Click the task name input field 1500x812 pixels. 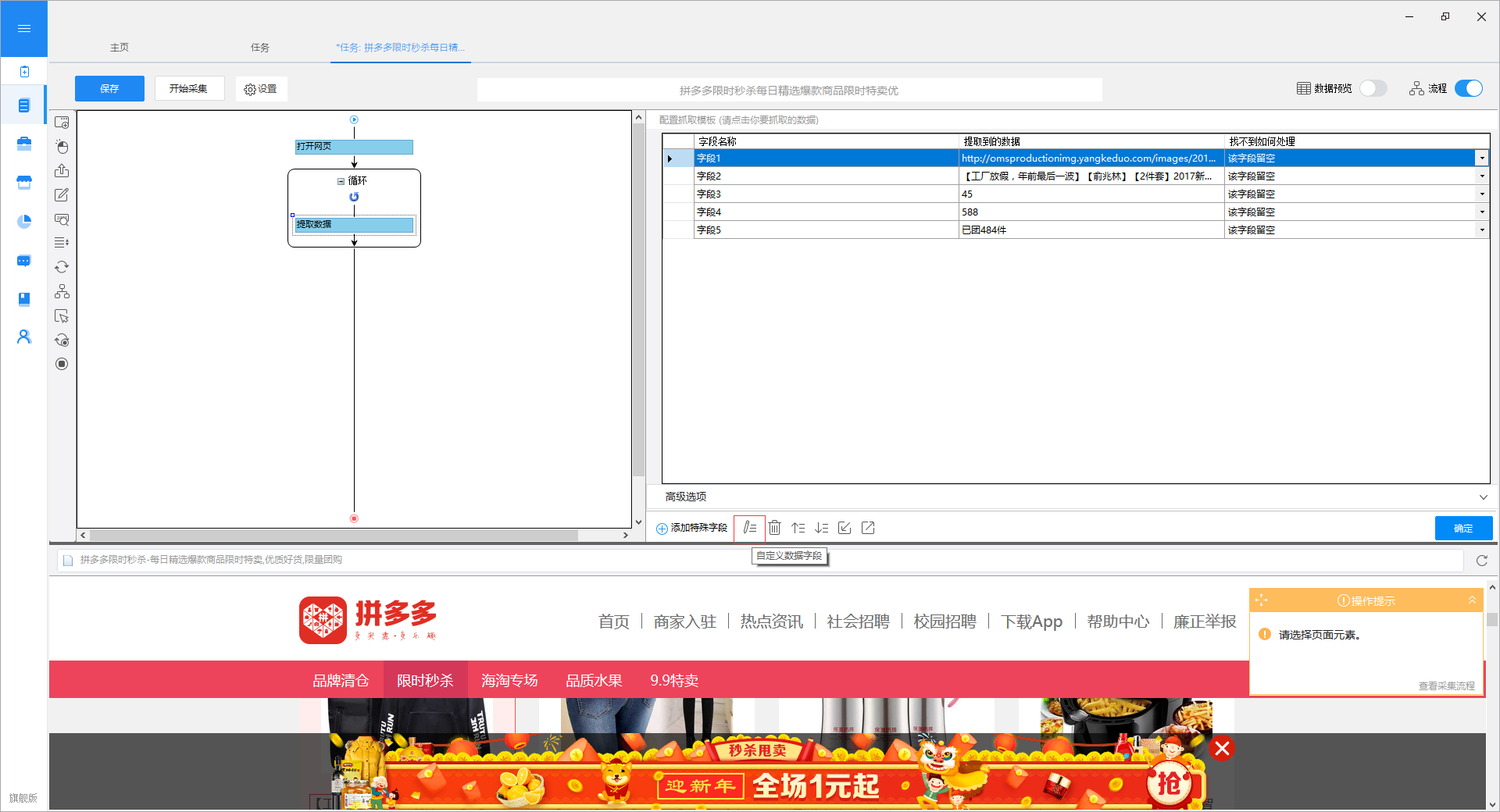[x=789, y=90]
